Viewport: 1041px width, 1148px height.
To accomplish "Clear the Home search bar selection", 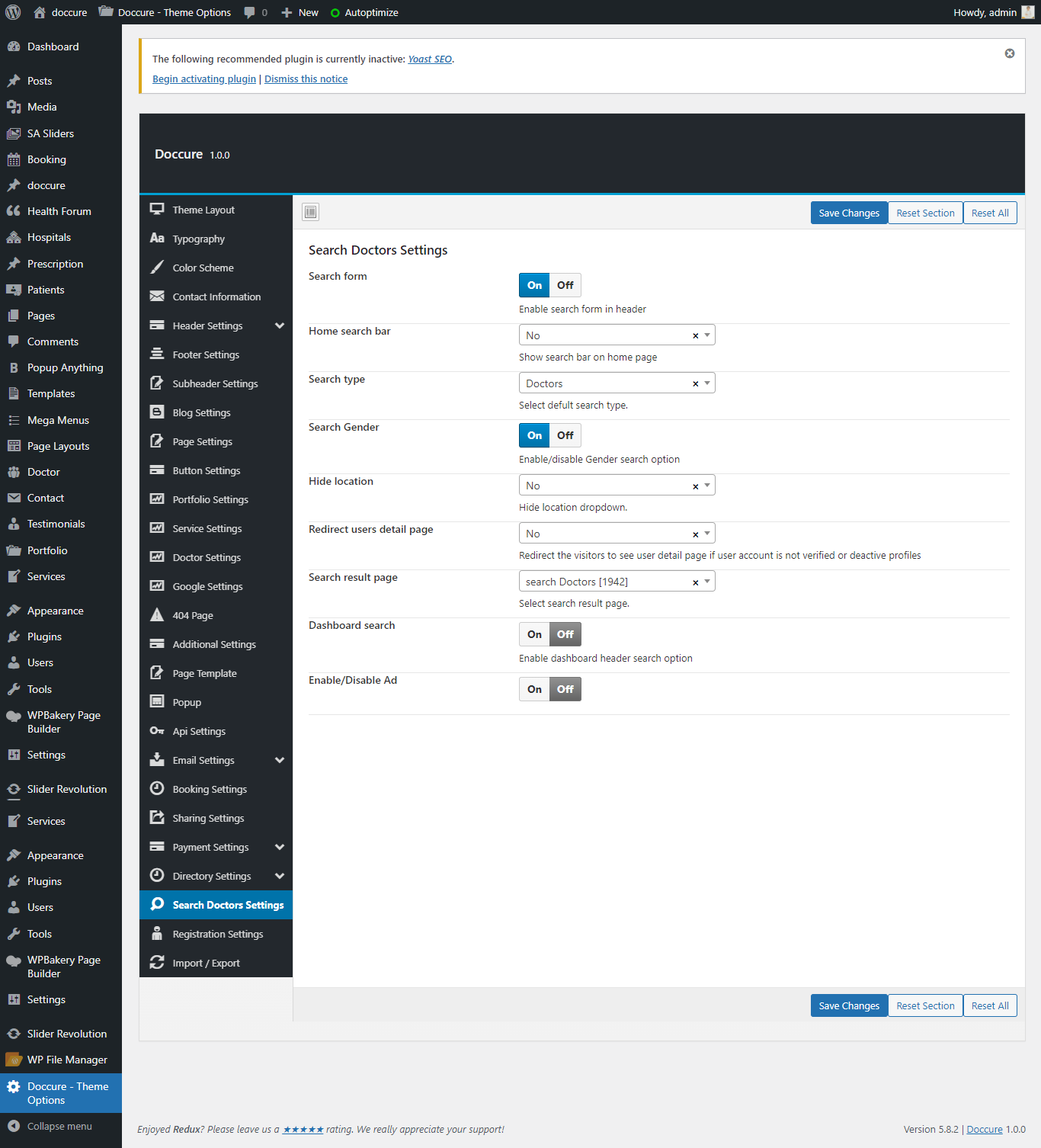I will click(695, 336).
